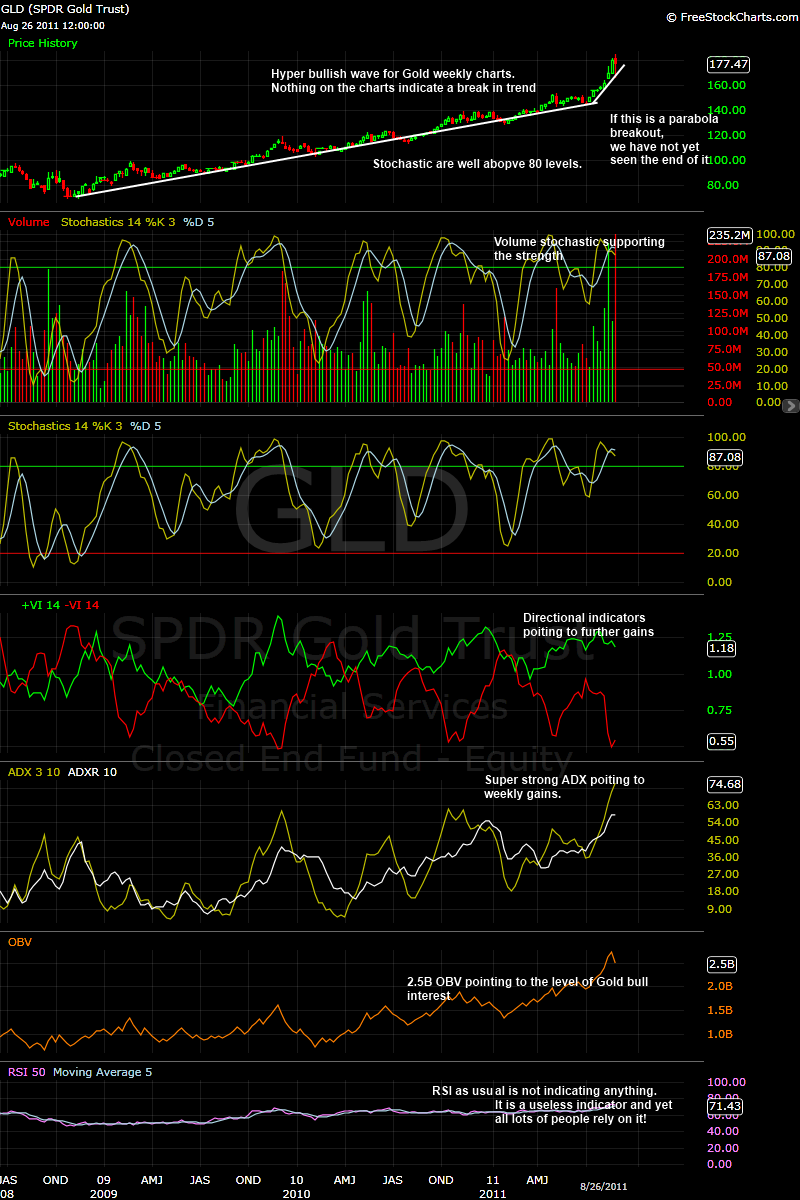Click the ADX 3 10 indicator label
This screenshot has height=1200, width=800.
pos(34,772)
